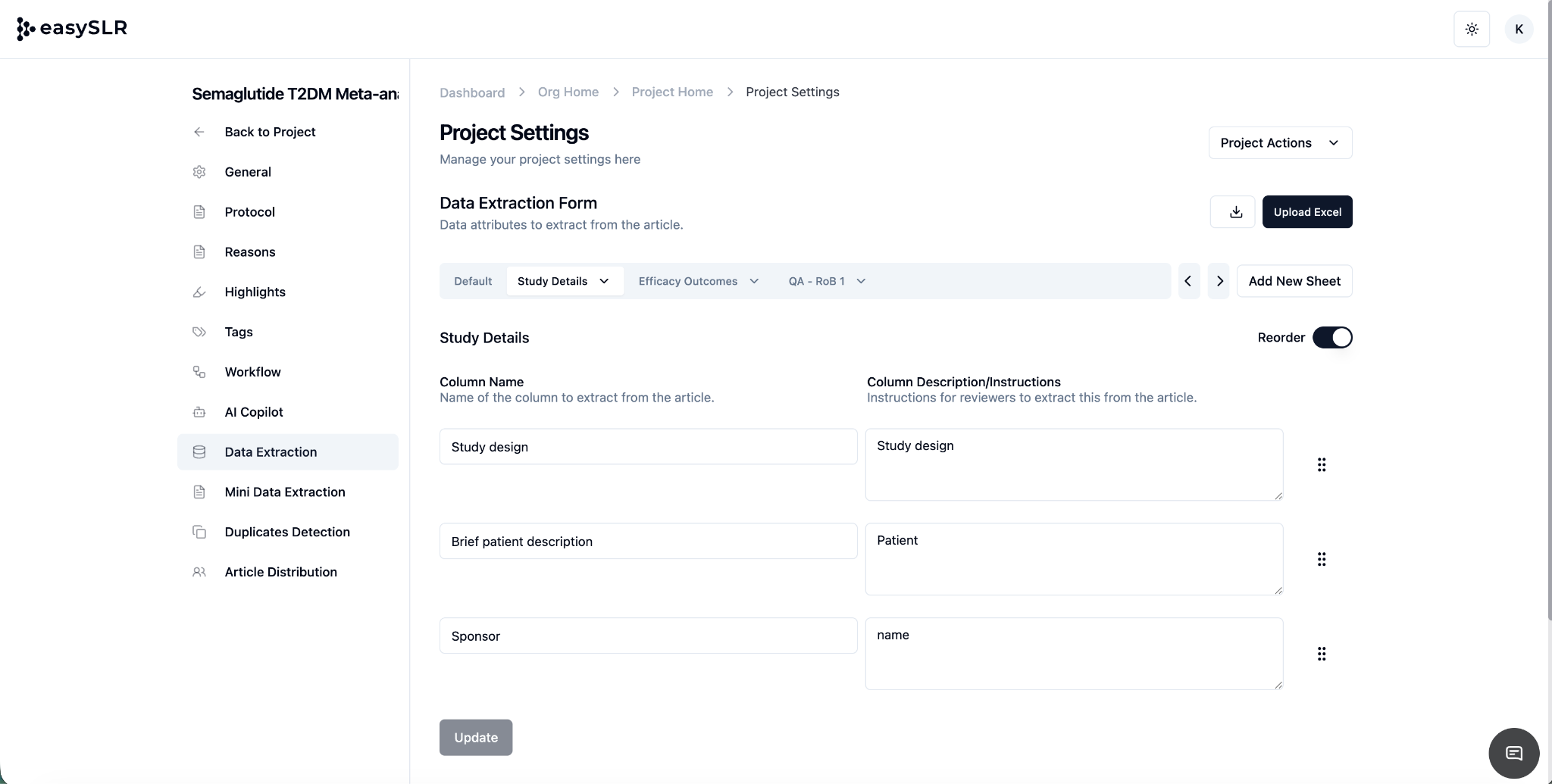1552x784 pixels.
Task: Switch to the Default sheet tab
Action: click(x=473, y=281)
